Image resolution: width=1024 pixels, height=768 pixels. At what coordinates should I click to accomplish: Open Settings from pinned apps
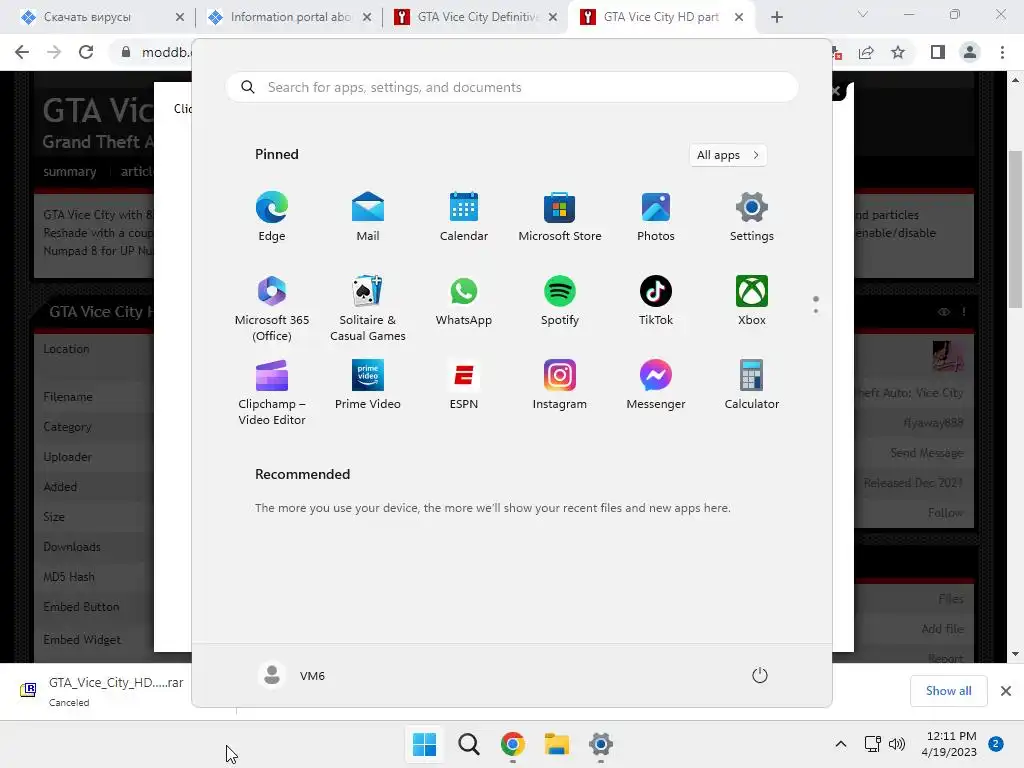[752, 217]
